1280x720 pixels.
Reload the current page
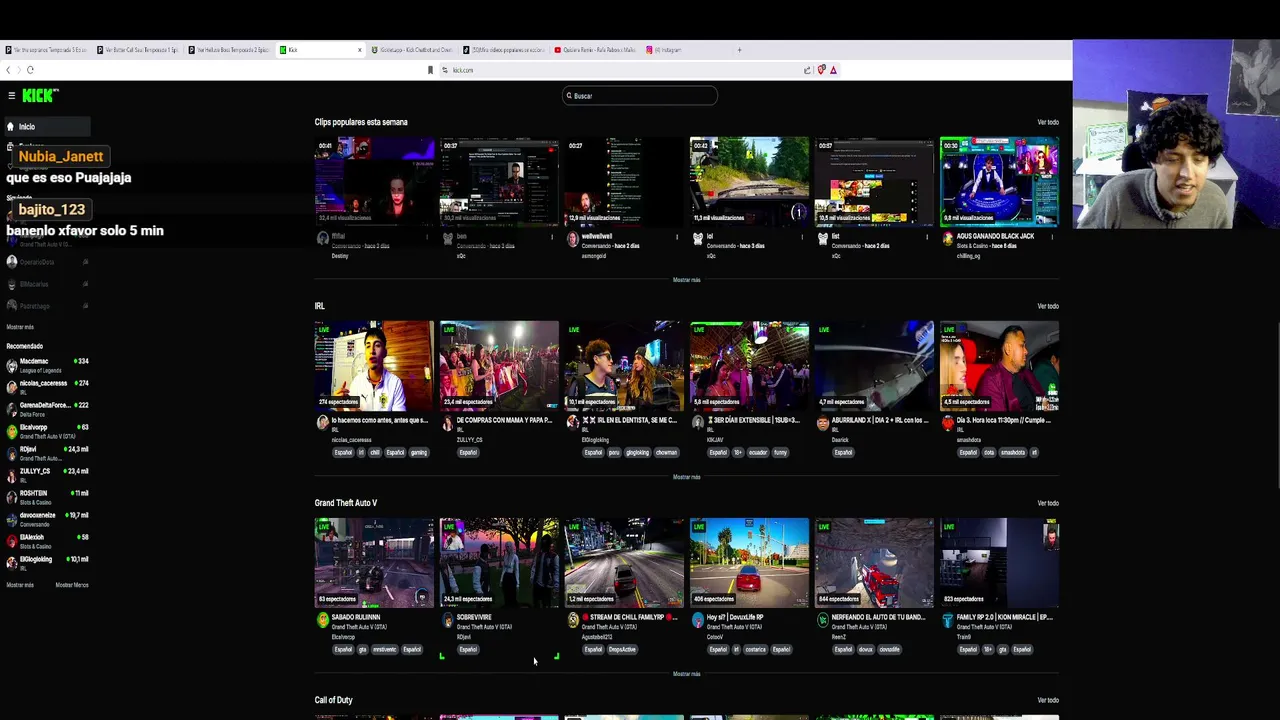point(30,70)
